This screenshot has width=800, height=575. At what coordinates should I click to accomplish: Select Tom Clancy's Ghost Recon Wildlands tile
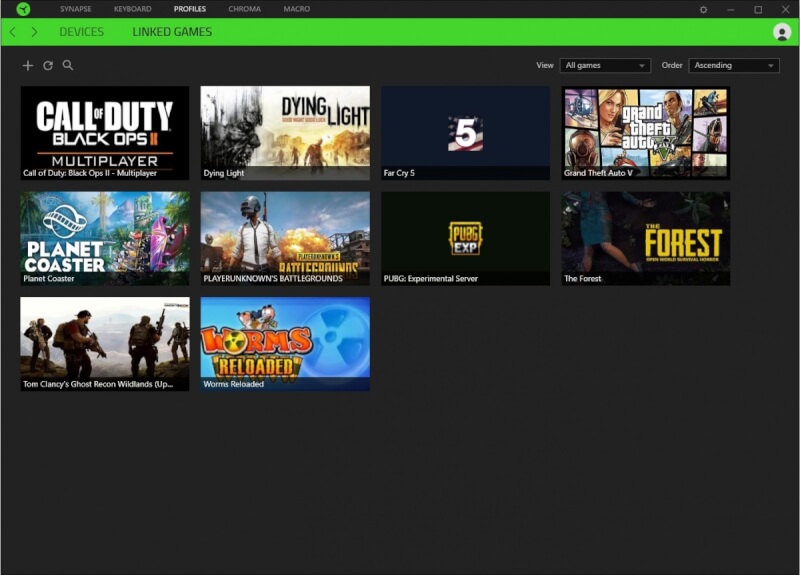coord(105,344)
